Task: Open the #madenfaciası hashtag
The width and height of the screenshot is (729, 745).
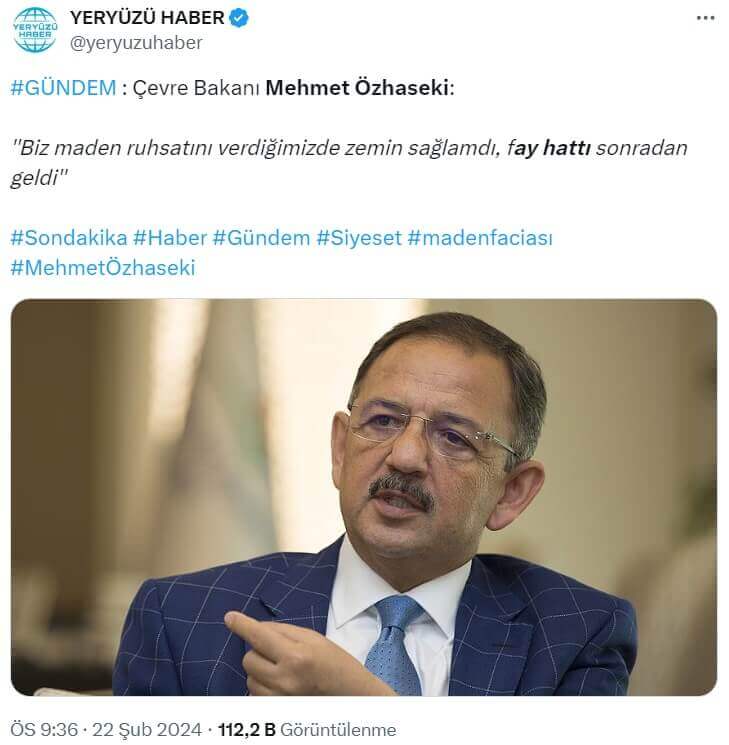Action: (x=480, y=238)
